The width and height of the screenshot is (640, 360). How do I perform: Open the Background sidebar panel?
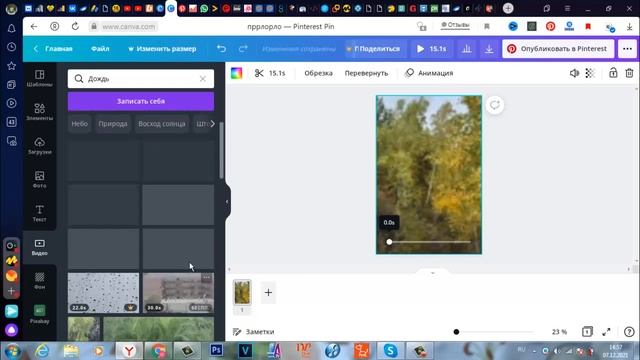40,281
